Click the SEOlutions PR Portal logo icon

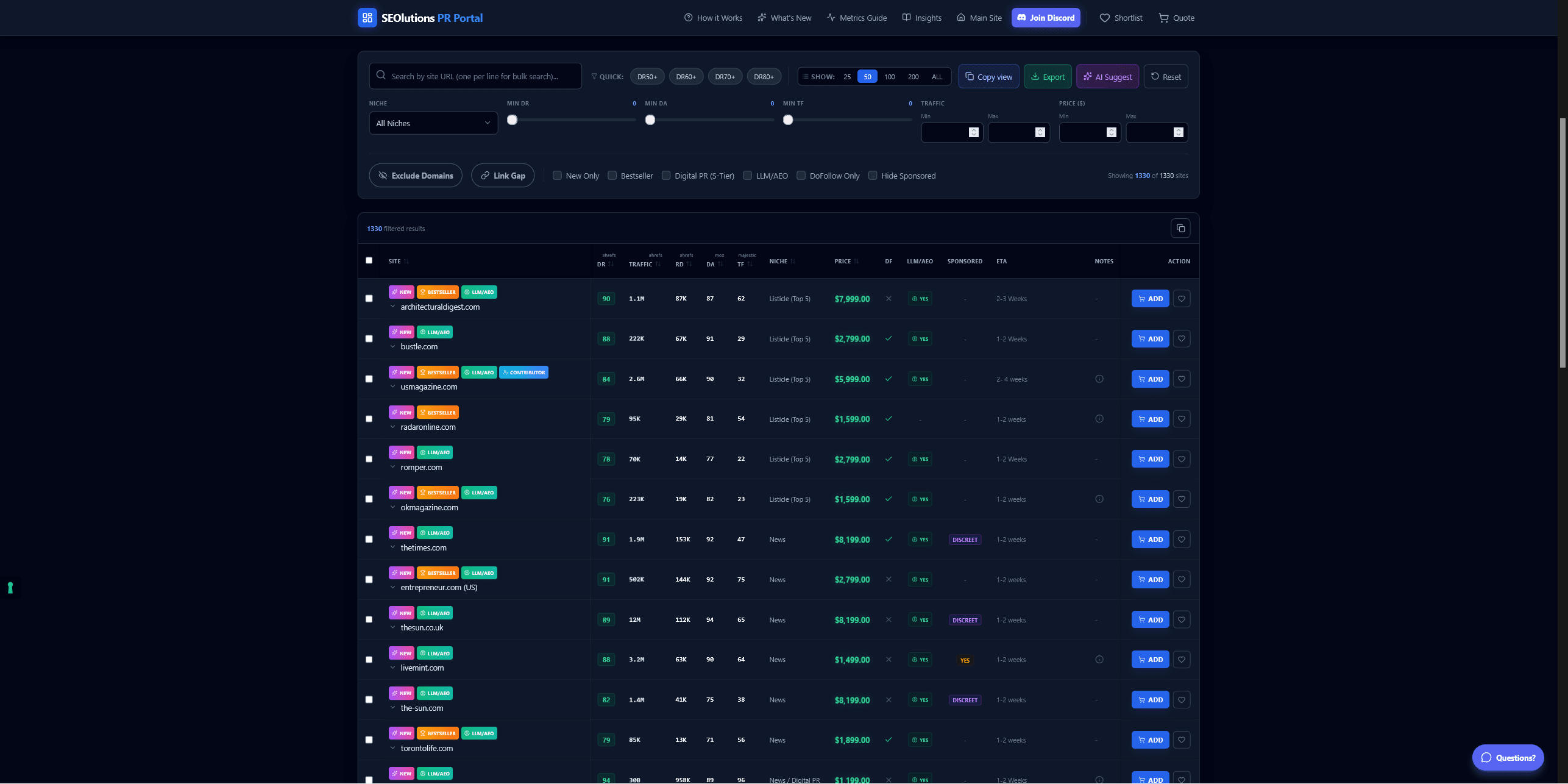pyautogui.click(x=367, y=18)
